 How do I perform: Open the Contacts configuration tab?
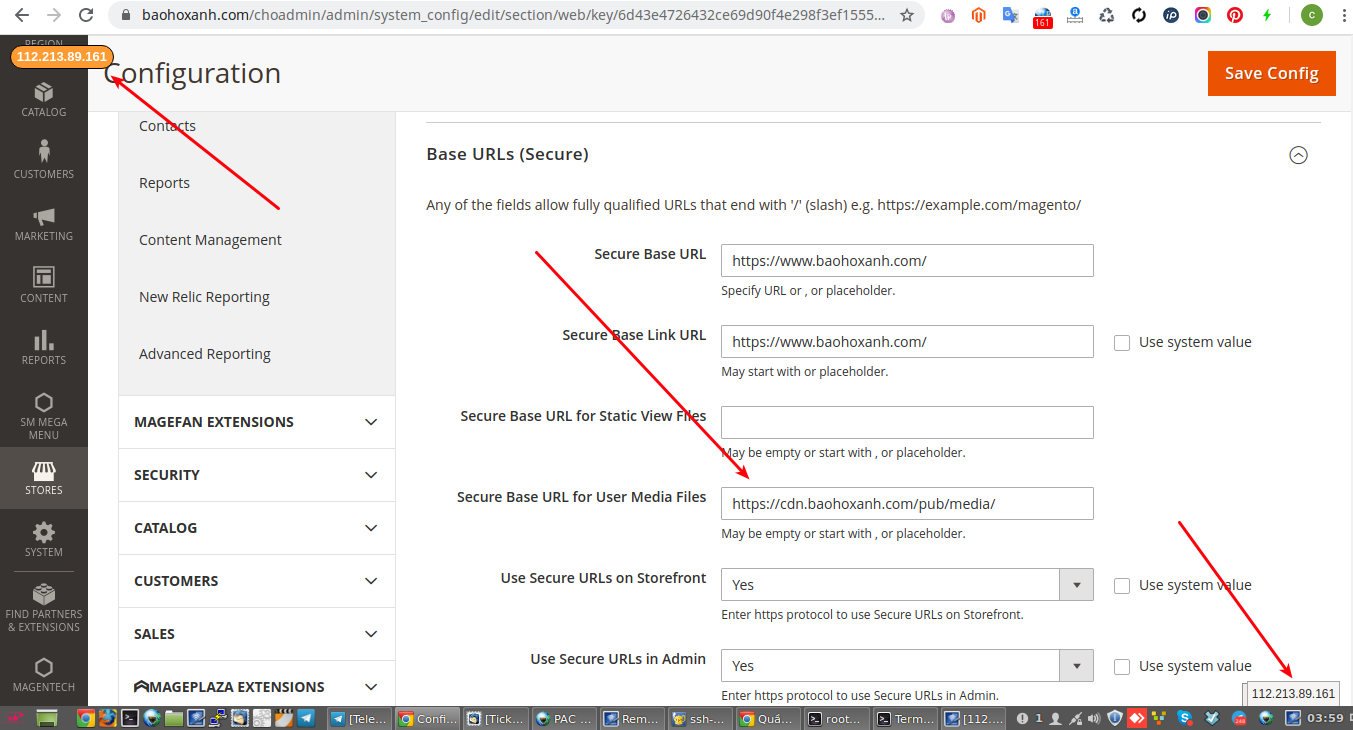(x=167, y=126)
